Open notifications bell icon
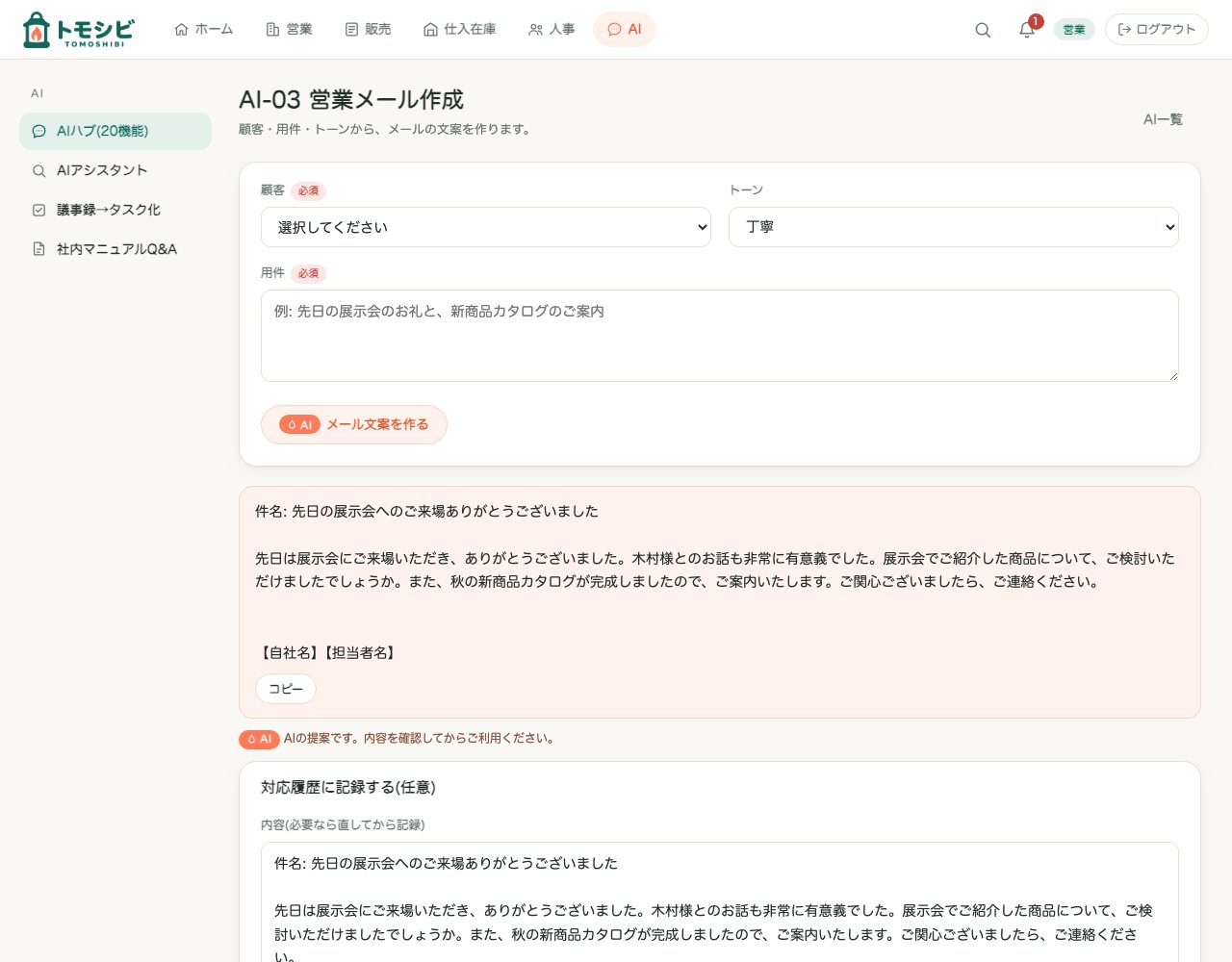The height and width of the screenshot is (962, 1232). coord(1027,30)
